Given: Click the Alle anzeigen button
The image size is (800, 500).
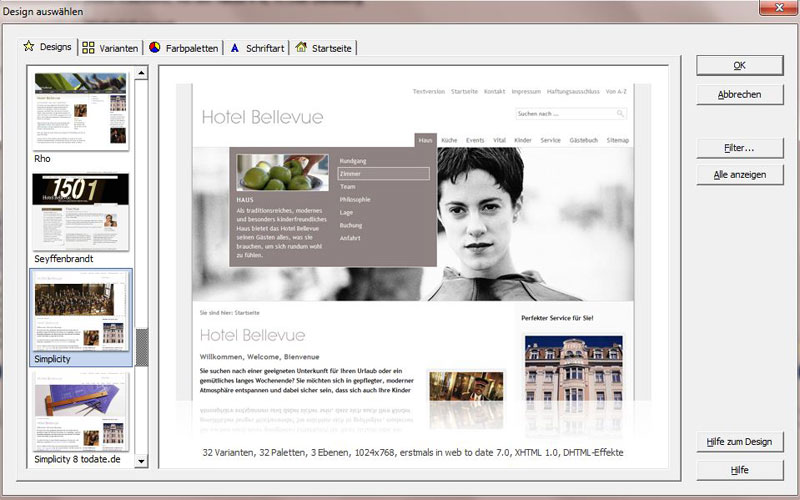Looking at the screenshot, I should (740, 174).
